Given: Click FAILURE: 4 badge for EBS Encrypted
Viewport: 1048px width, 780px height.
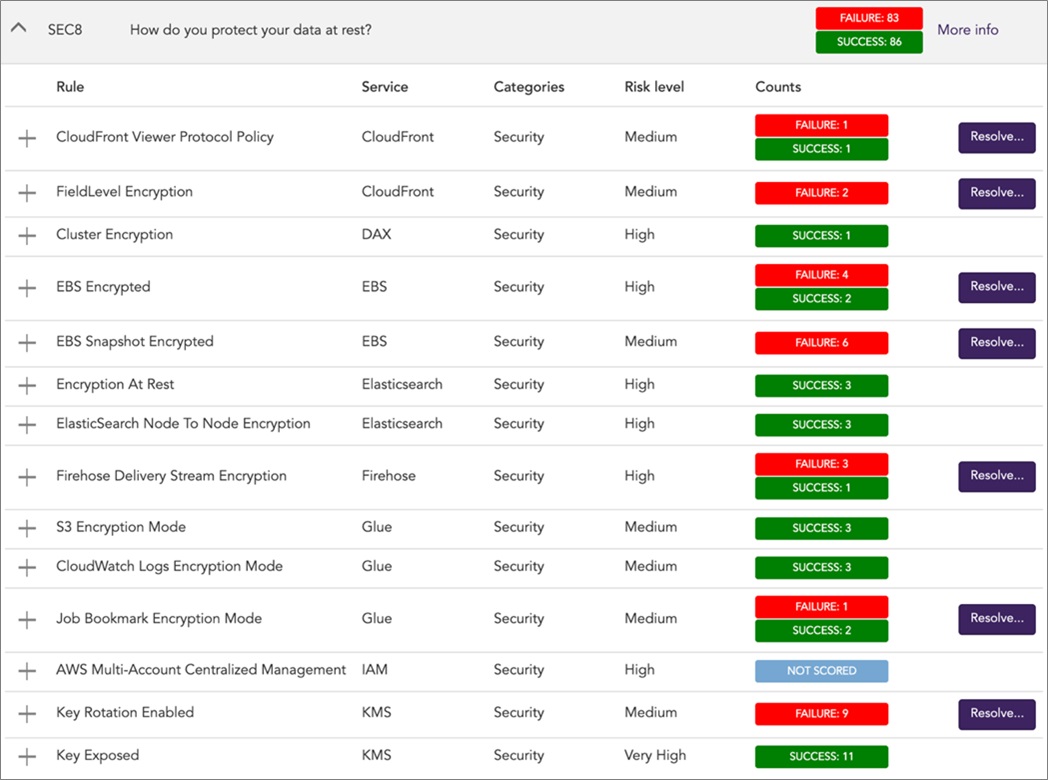Looking at the screenshot, I should click(x=821, y=275).
